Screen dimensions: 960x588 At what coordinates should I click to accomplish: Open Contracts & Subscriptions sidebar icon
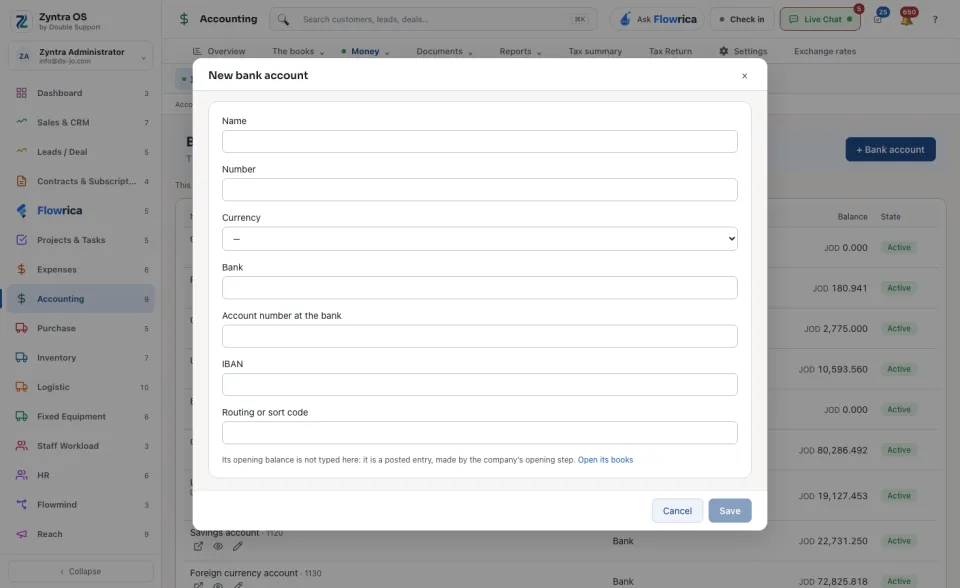click(21, 181)
